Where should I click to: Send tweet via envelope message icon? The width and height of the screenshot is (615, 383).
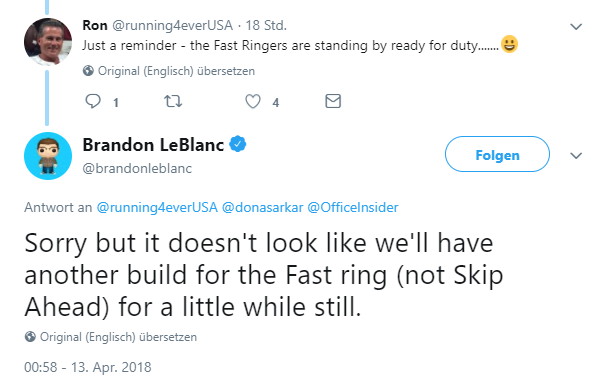(x=333, y=101)
